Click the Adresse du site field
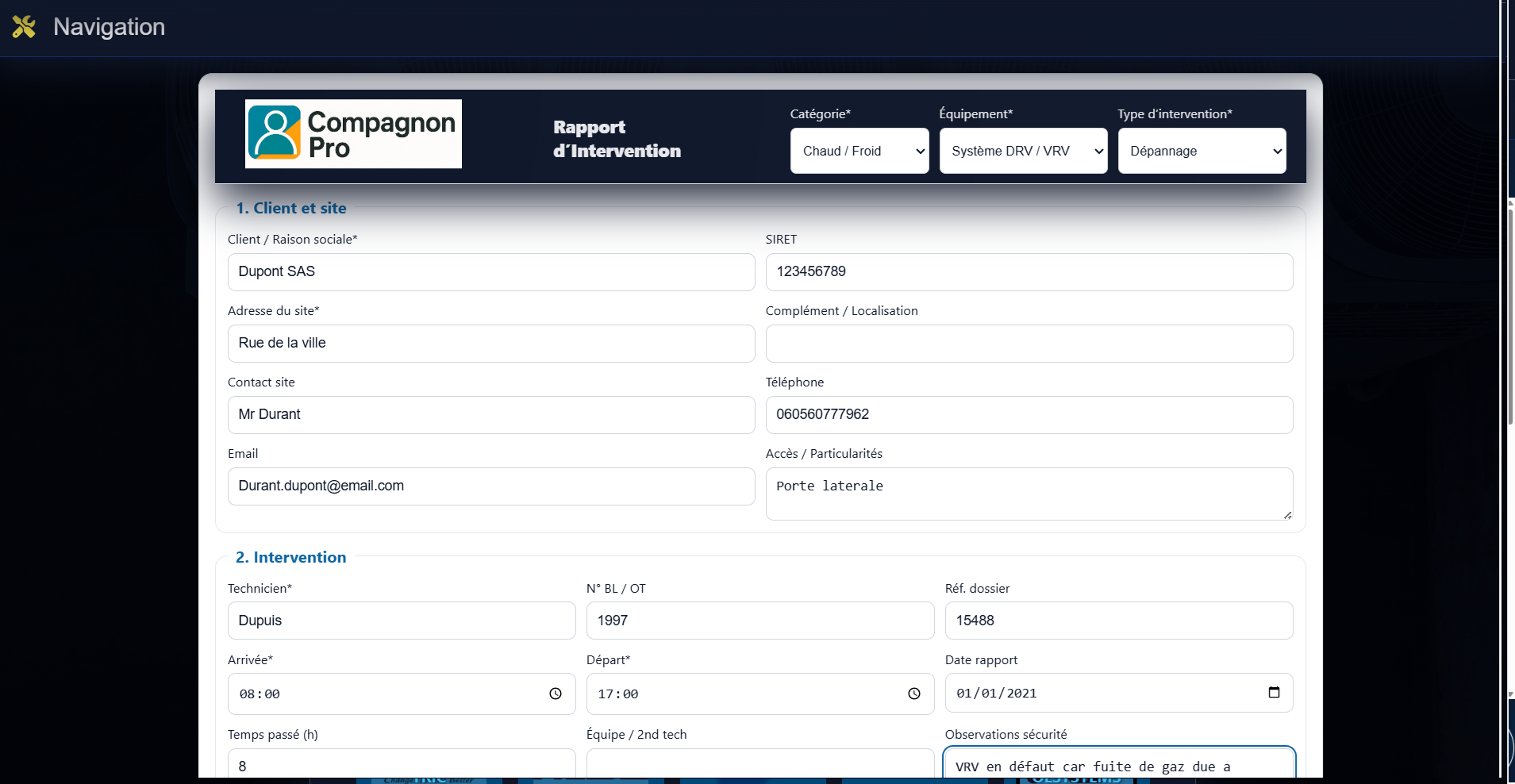This screenshot has height=784, width=1515. coord(491,344)
